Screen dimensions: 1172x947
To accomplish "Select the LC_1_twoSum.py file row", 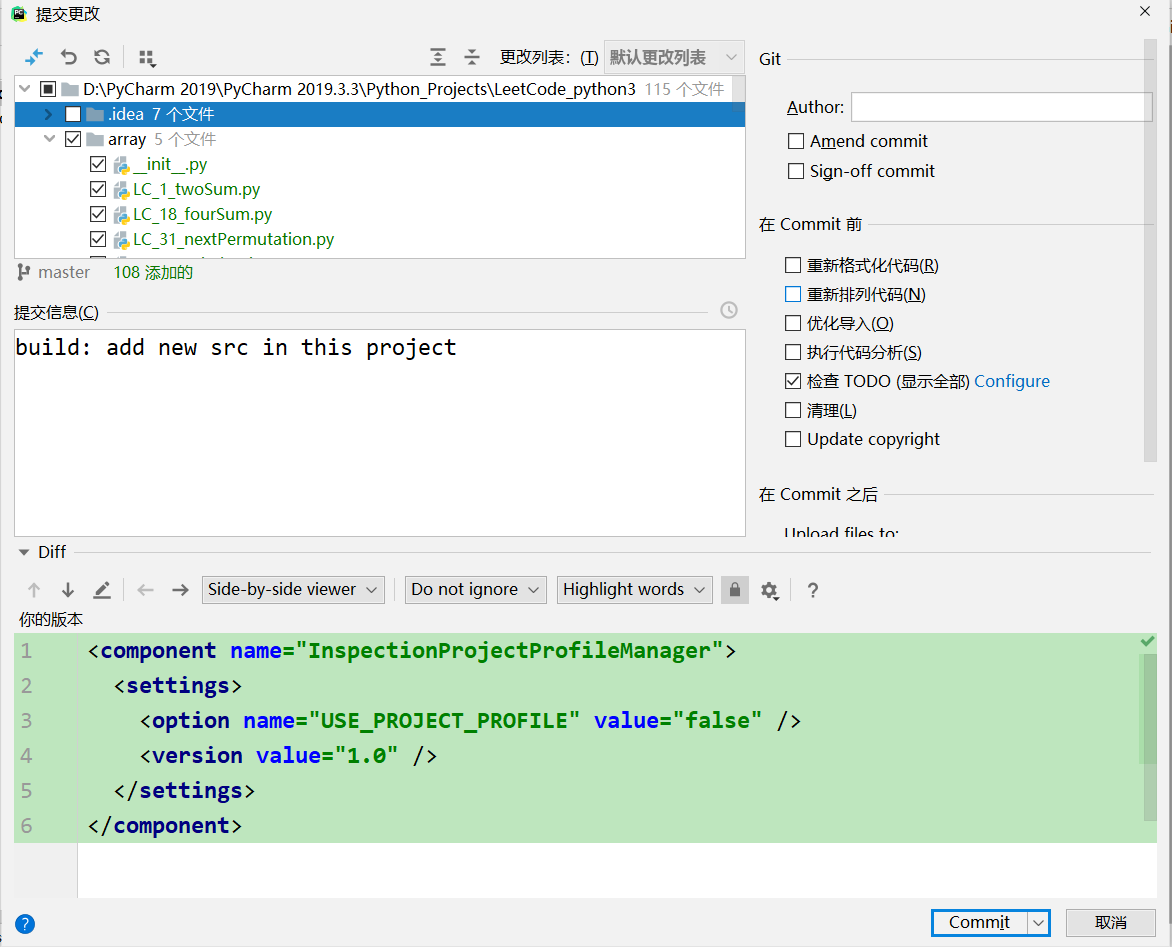I will tap(380, 189).
